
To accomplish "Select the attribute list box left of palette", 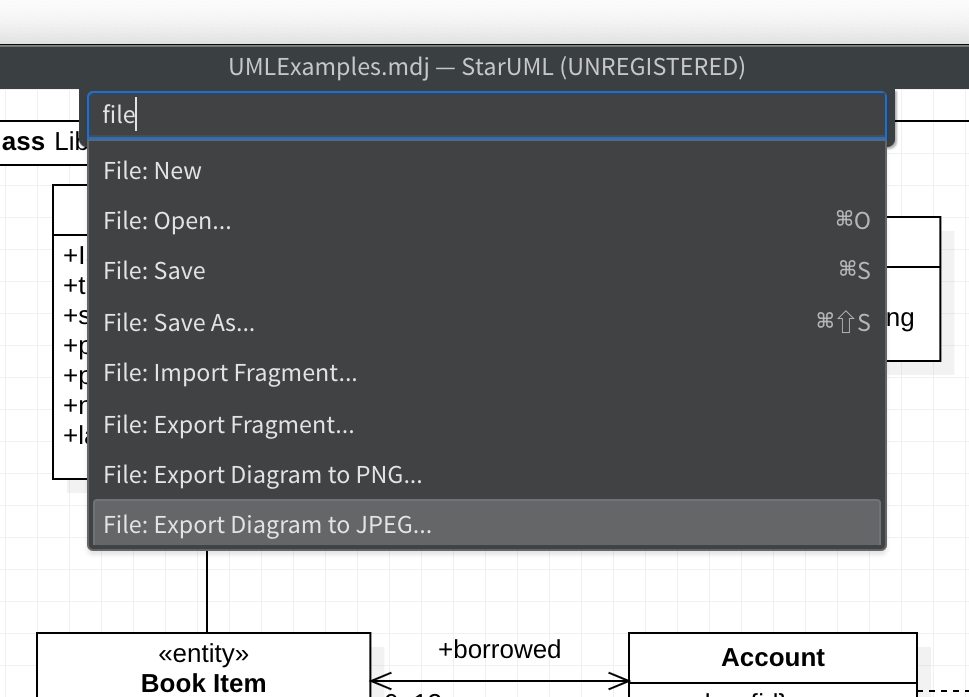I will [70, 350].
